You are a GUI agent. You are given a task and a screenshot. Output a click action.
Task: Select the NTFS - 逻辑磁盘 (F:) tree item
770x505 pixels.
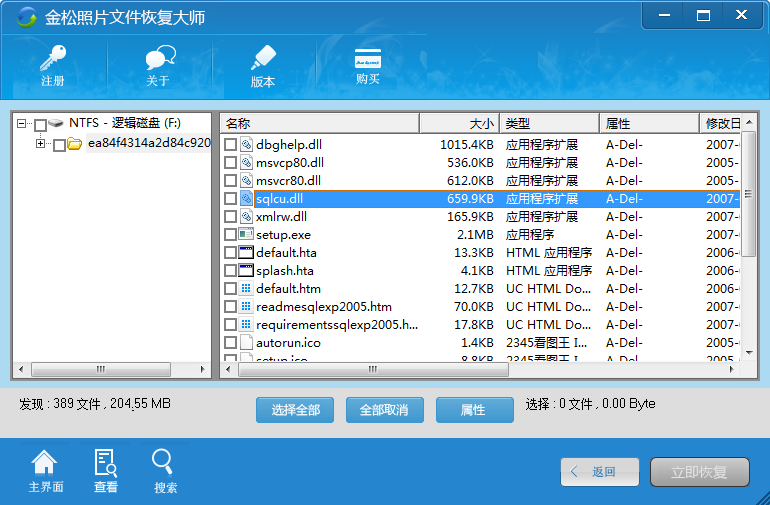(125, 122)
